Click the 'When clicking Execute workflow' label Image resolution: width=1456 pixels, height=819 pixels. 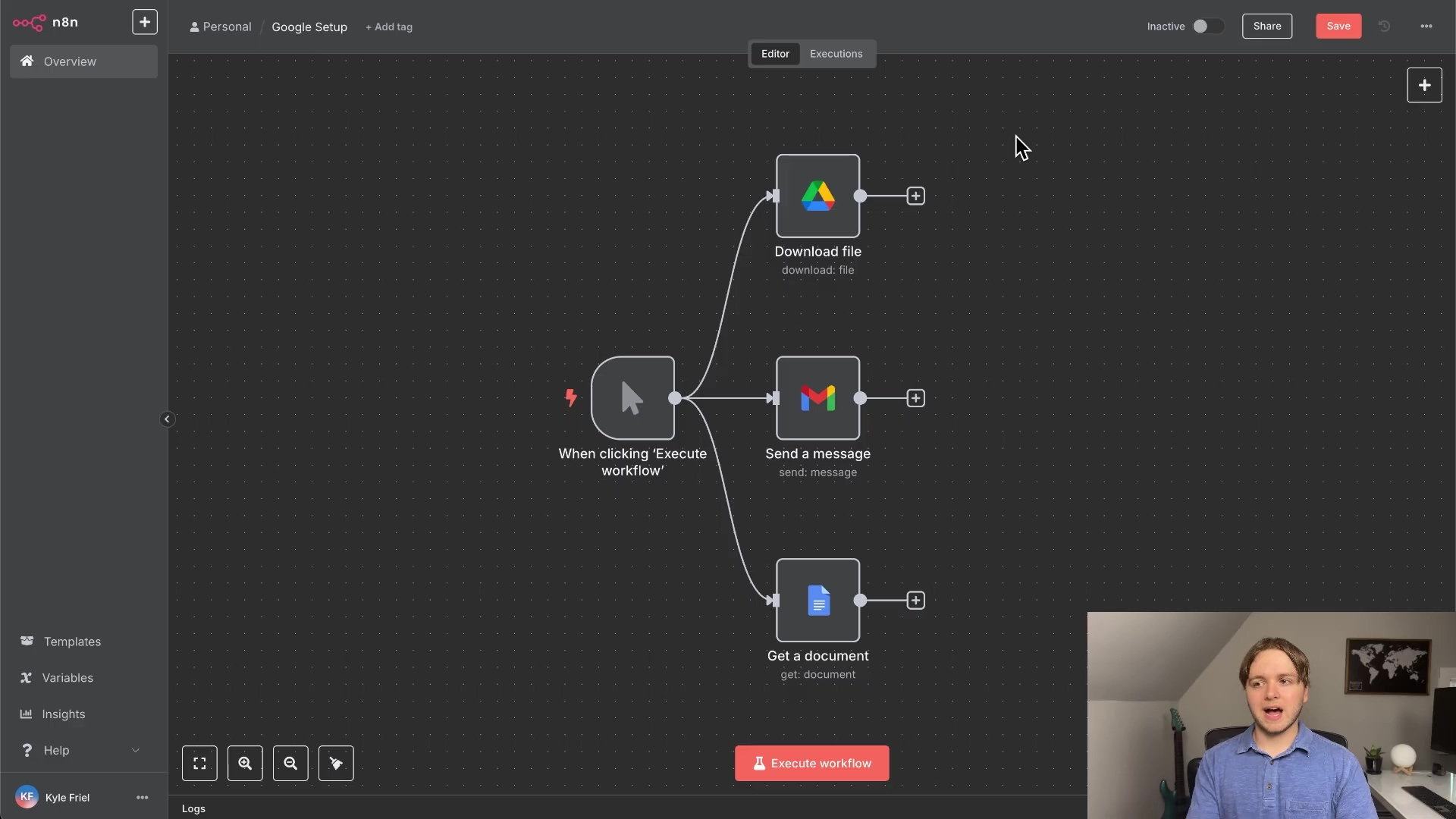632,462
